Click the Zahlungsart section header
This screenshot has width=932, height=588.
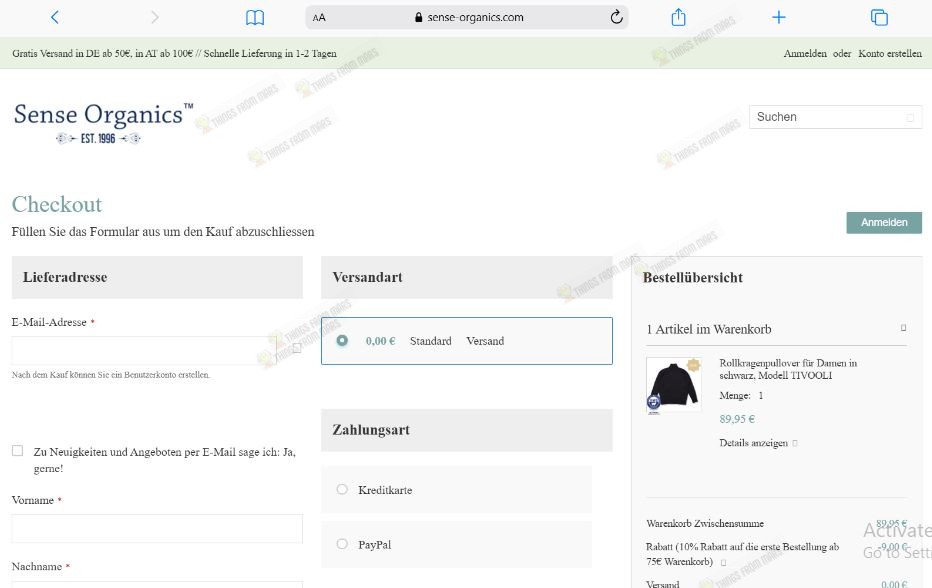[467, 430]
